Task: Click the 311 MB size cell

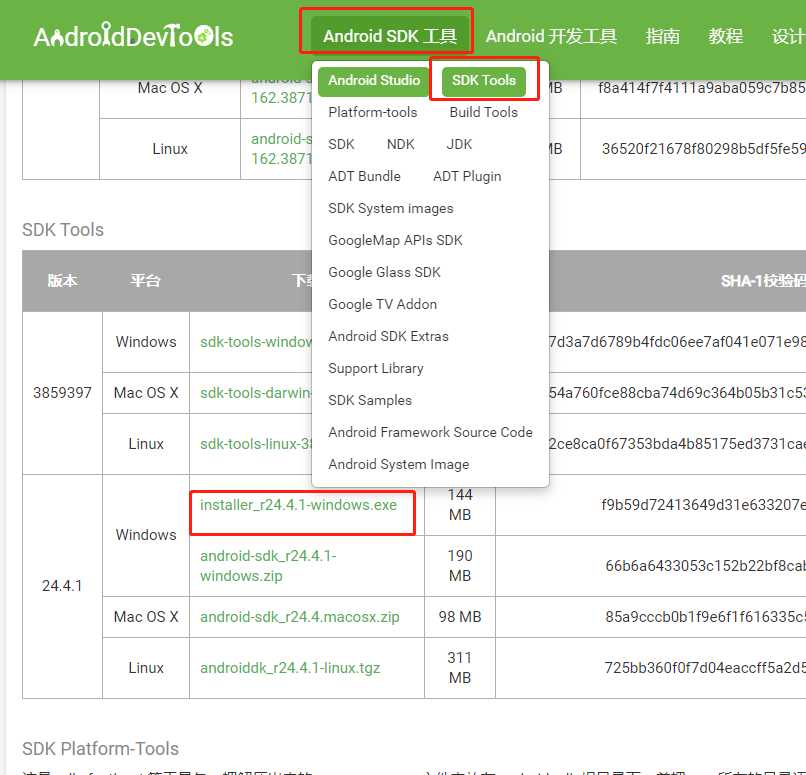Action: [460, 668]
